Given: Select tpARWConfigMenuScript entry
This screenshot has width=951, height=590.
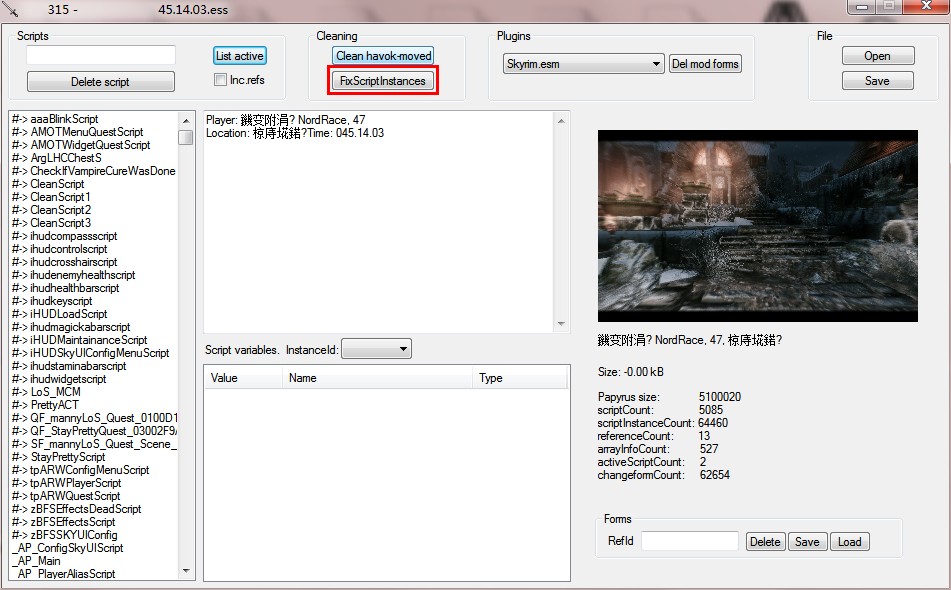Looking at the screenshot, I should tap(81, 471).
